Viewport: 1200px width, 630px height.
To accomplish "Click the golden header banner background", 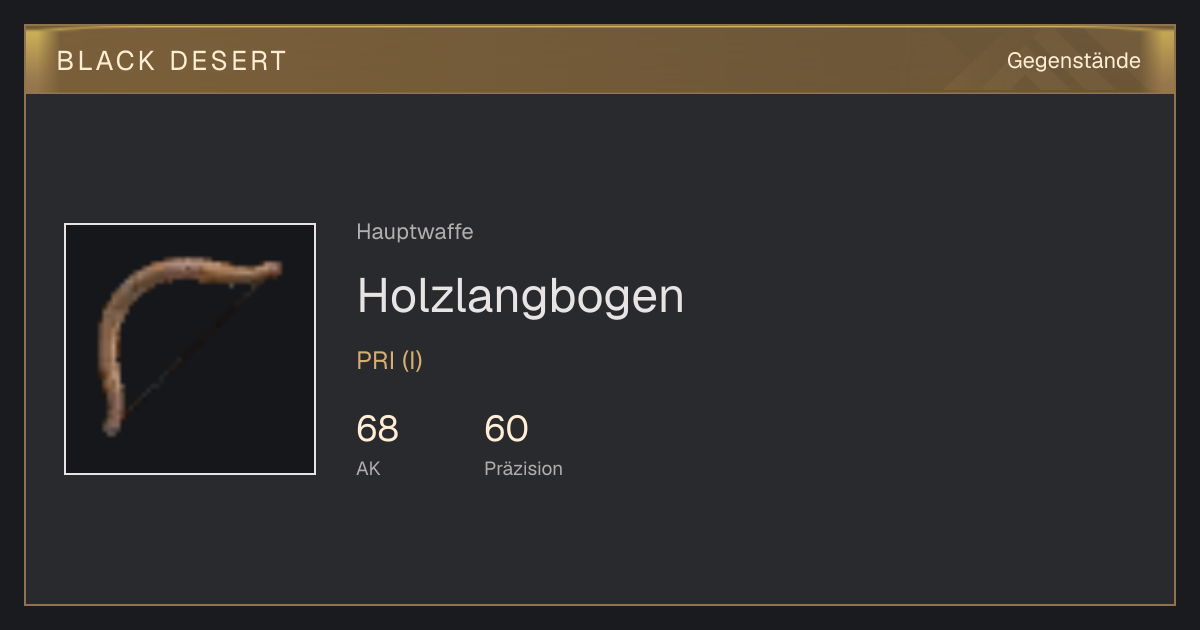I will (600, 60).
